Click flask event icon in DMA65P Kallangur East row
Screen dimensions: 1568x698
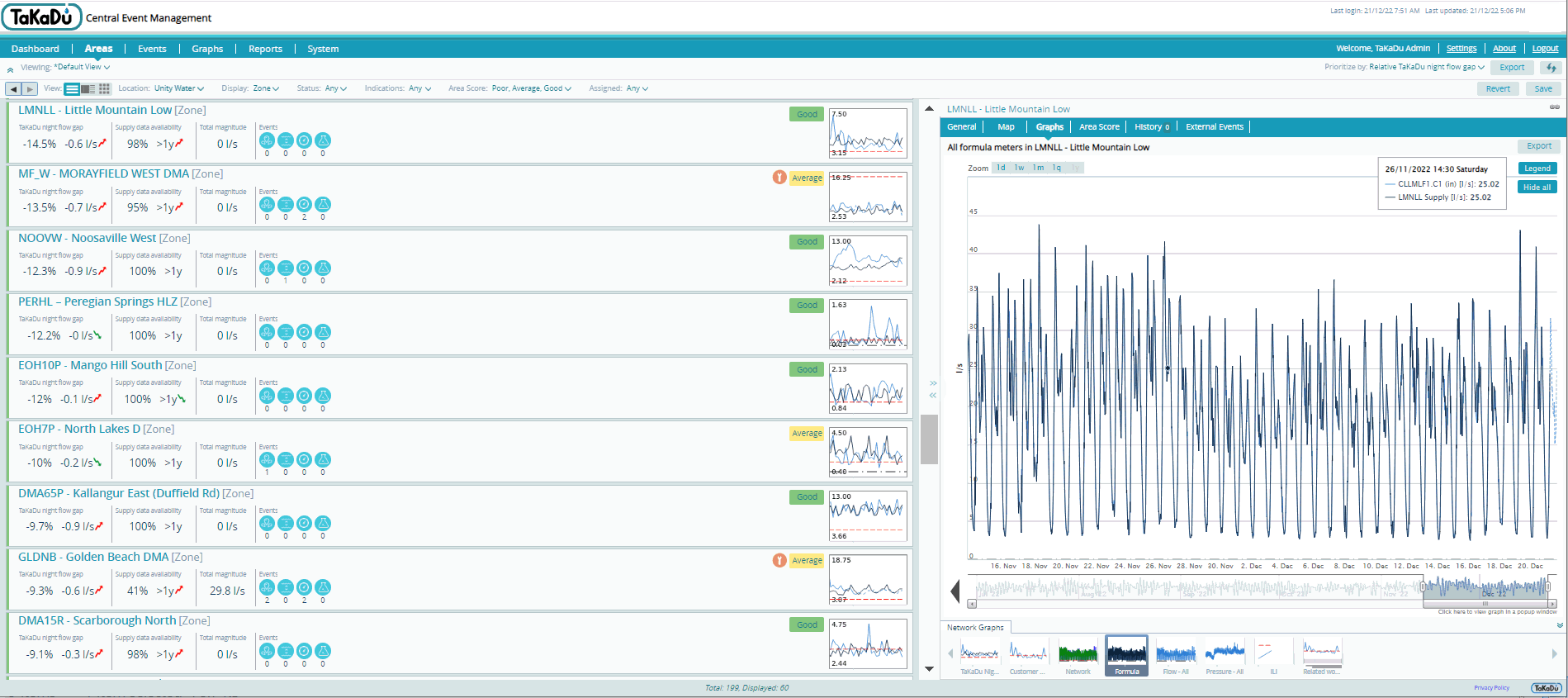pyautogui.click(x=323, y=523)
